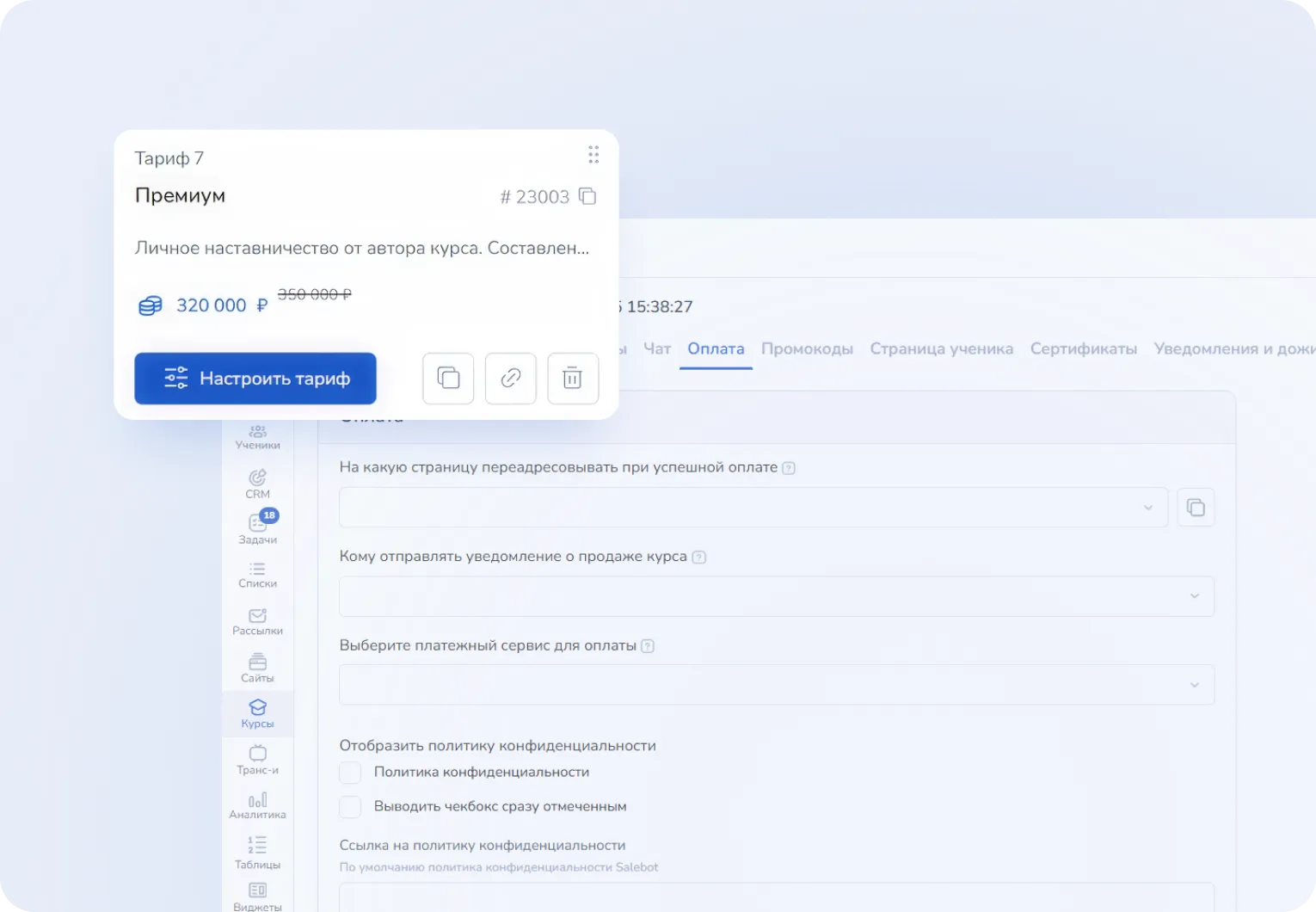This screenshot has width=1316, height=912.
Task: Open the CRM section
Action: tap(256, 484)
